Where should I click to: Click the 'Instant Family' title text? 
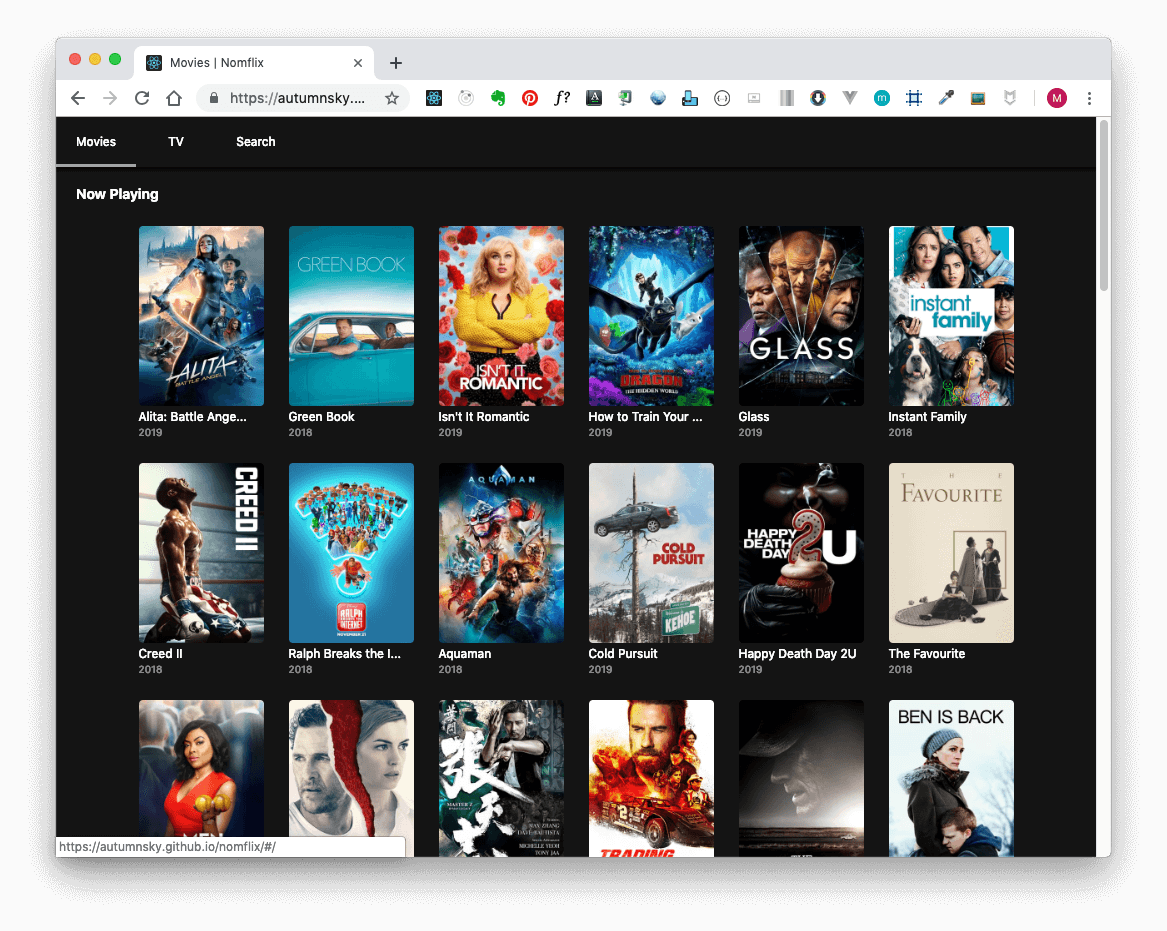tap(927, 417)
